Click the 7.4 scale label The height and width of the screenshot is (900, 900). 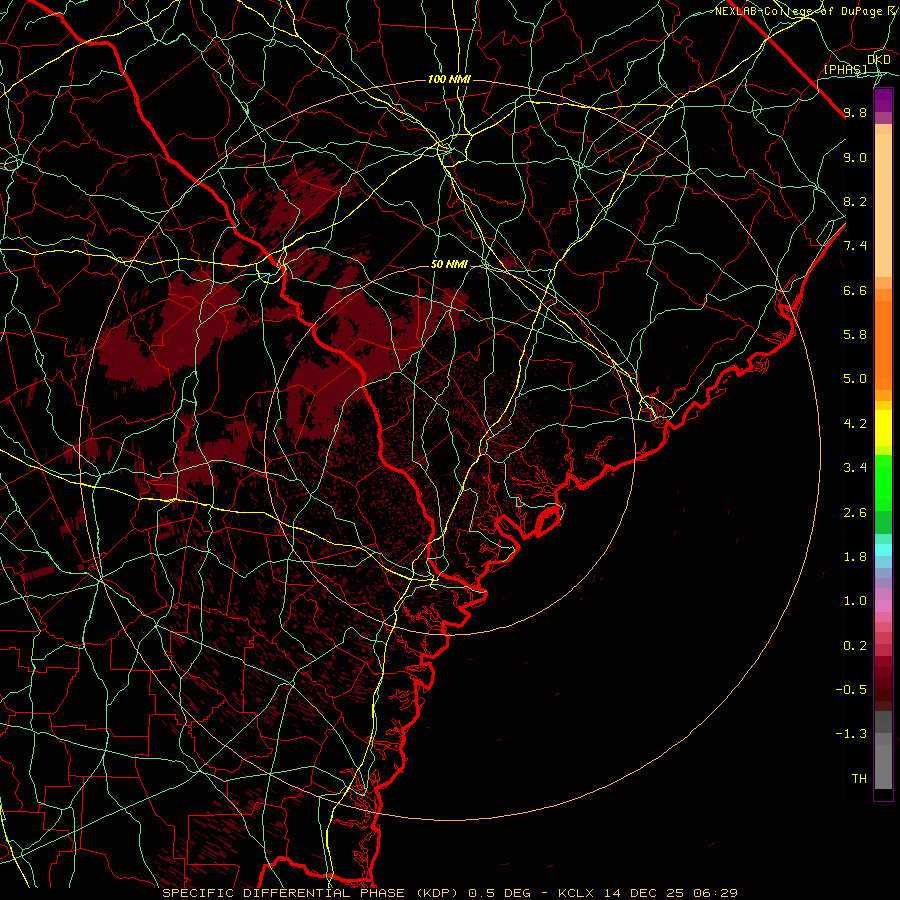pos(855,246)
